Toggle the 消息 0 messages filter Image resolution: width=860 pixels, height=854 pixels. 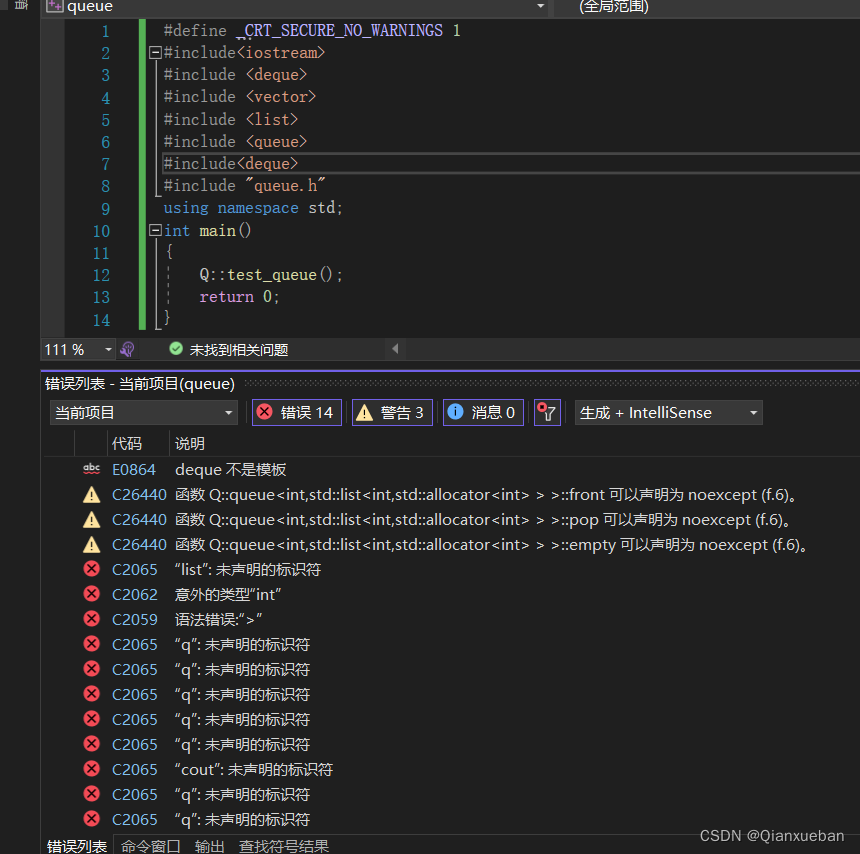click(x=483, y=412)
